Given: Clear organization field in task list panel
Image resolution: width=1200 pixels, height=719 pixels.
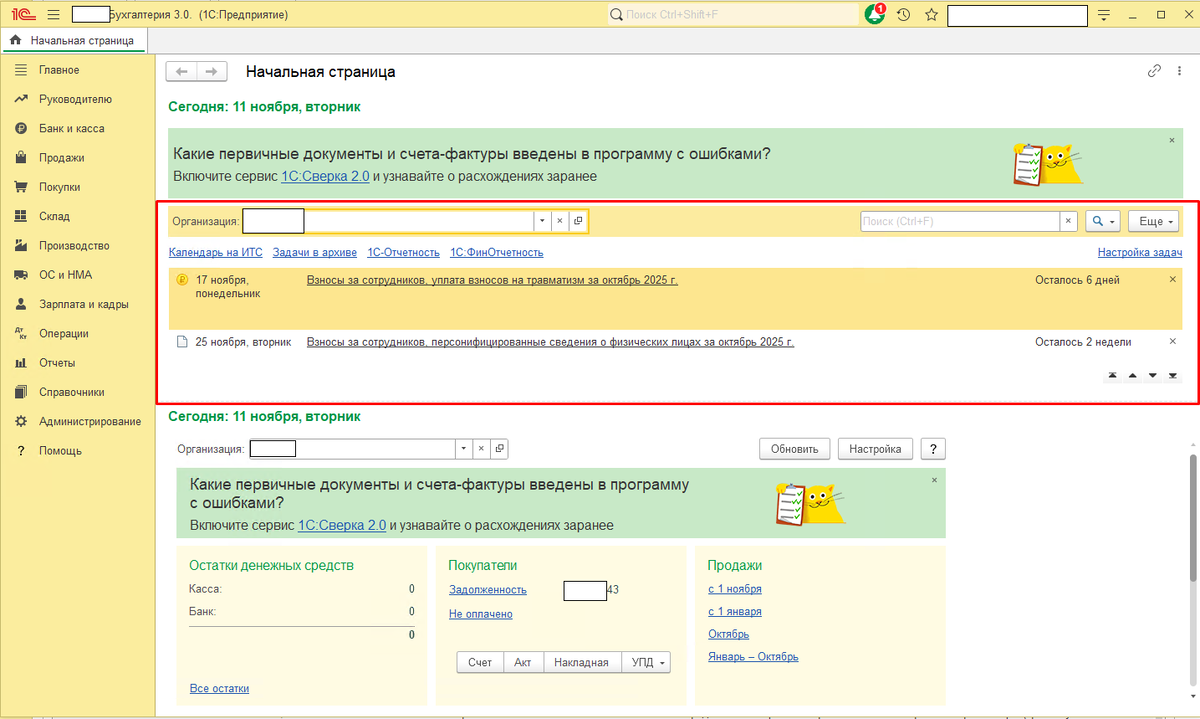Looking at the screenshot, I should point(560,221).
